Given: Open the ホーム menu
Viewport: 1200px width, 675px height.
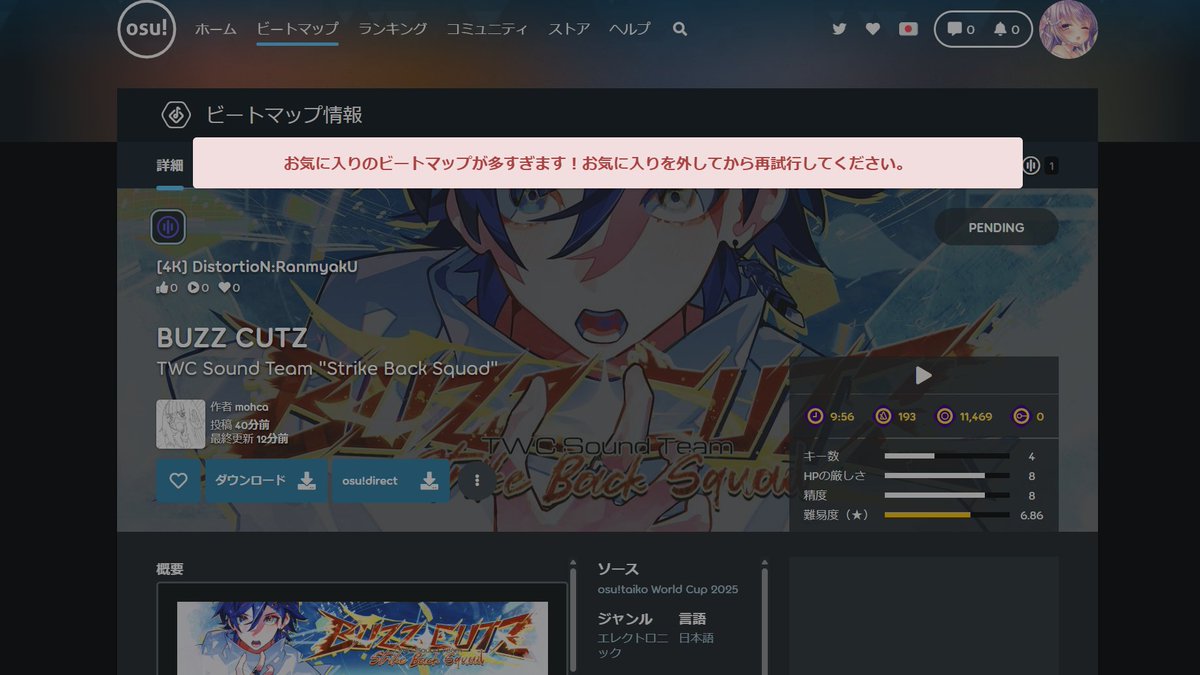Looking at the screenshot, I should (x=215, y=29).
